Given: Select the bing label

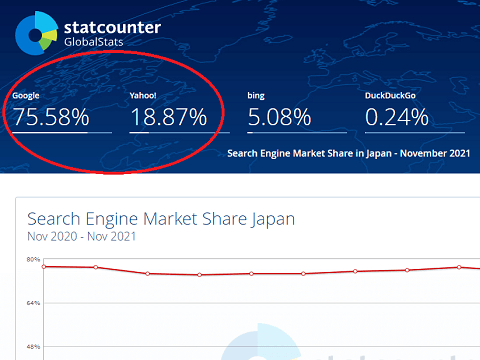Looking at the screenshot, I should click(x=256, y=96).
